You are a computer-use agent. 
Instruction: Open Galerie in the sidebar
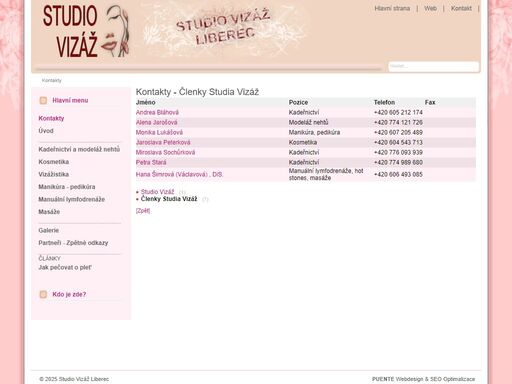click(x=49, y=230)
